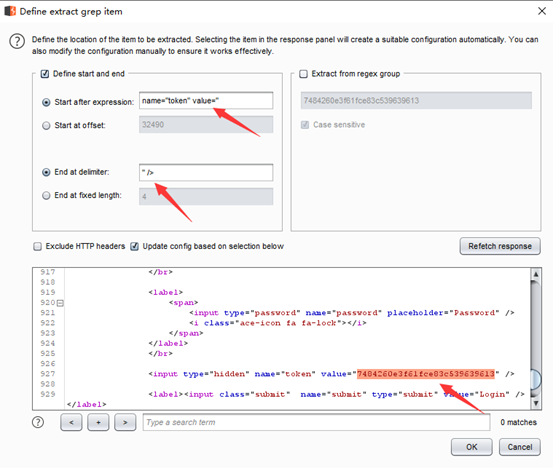553x468 pixels.
Task: Select Start at offset radio button
Action: coord(46,126)
